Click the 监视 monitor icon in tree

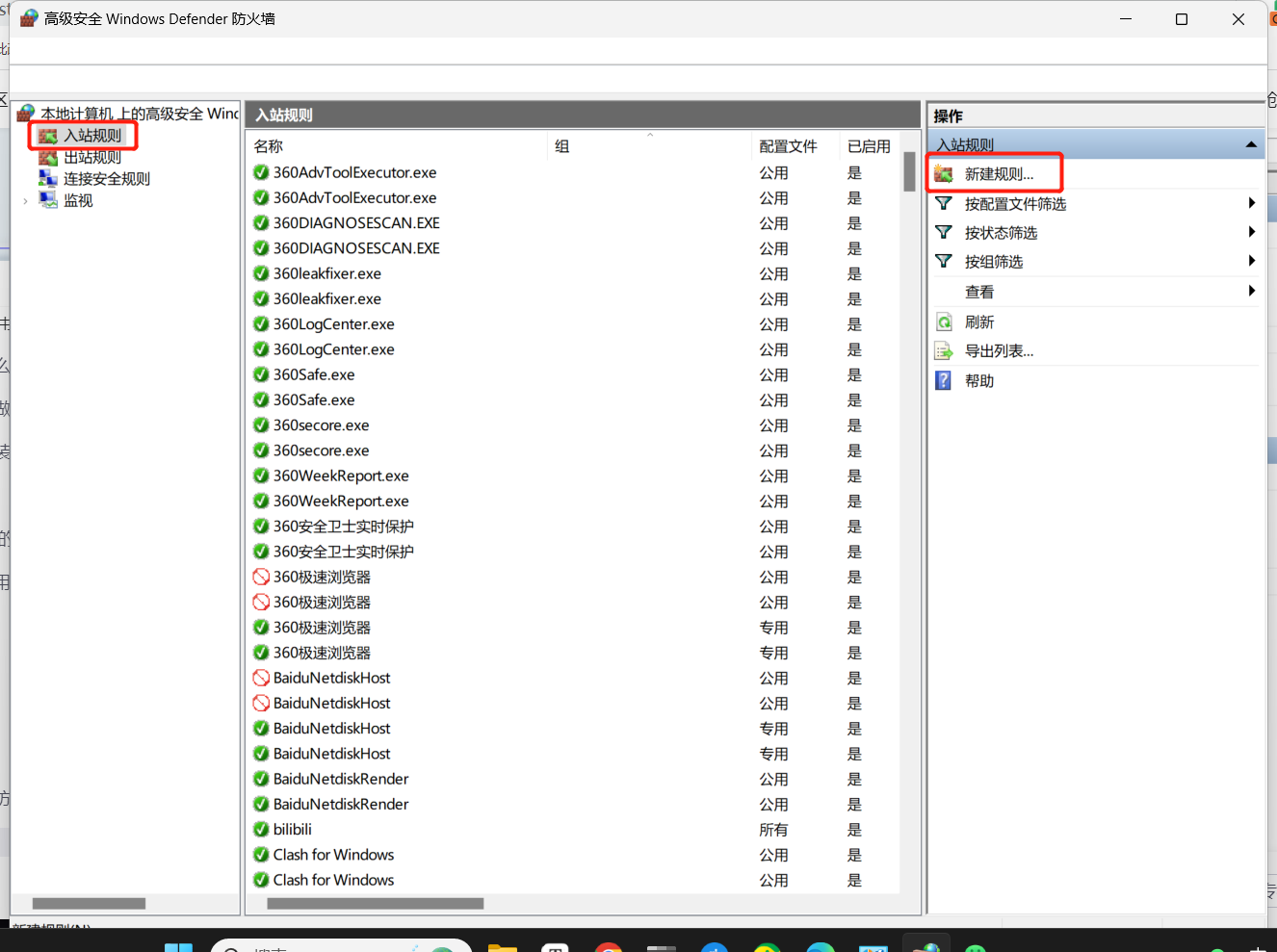[48, 200]
